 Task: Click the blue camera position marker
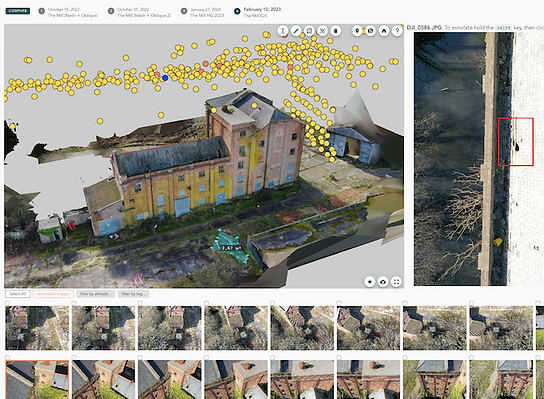(165, 78)
